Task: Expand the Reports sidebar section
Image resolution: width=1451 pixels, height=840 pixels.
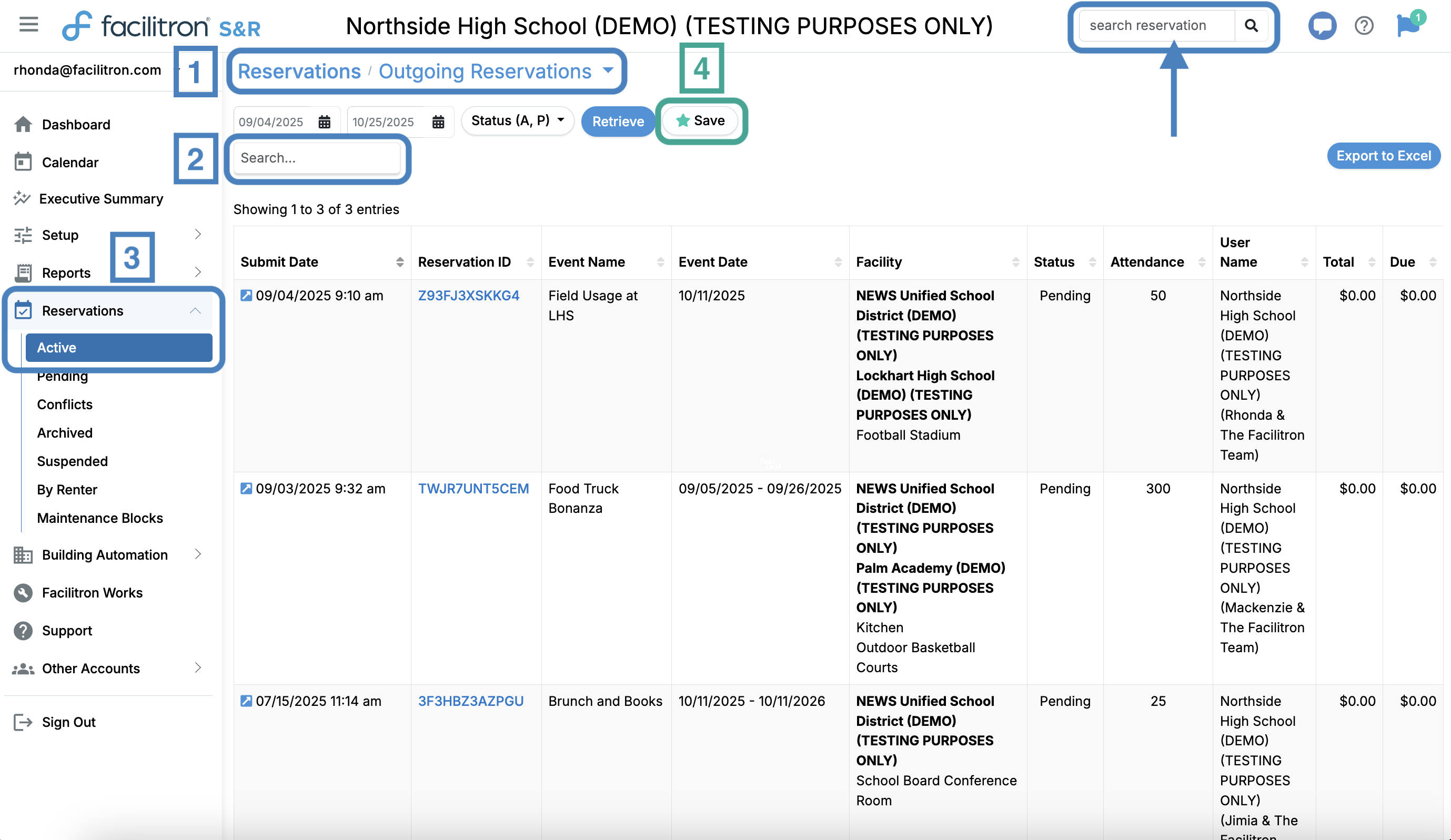Action: (x=197, y=272)
